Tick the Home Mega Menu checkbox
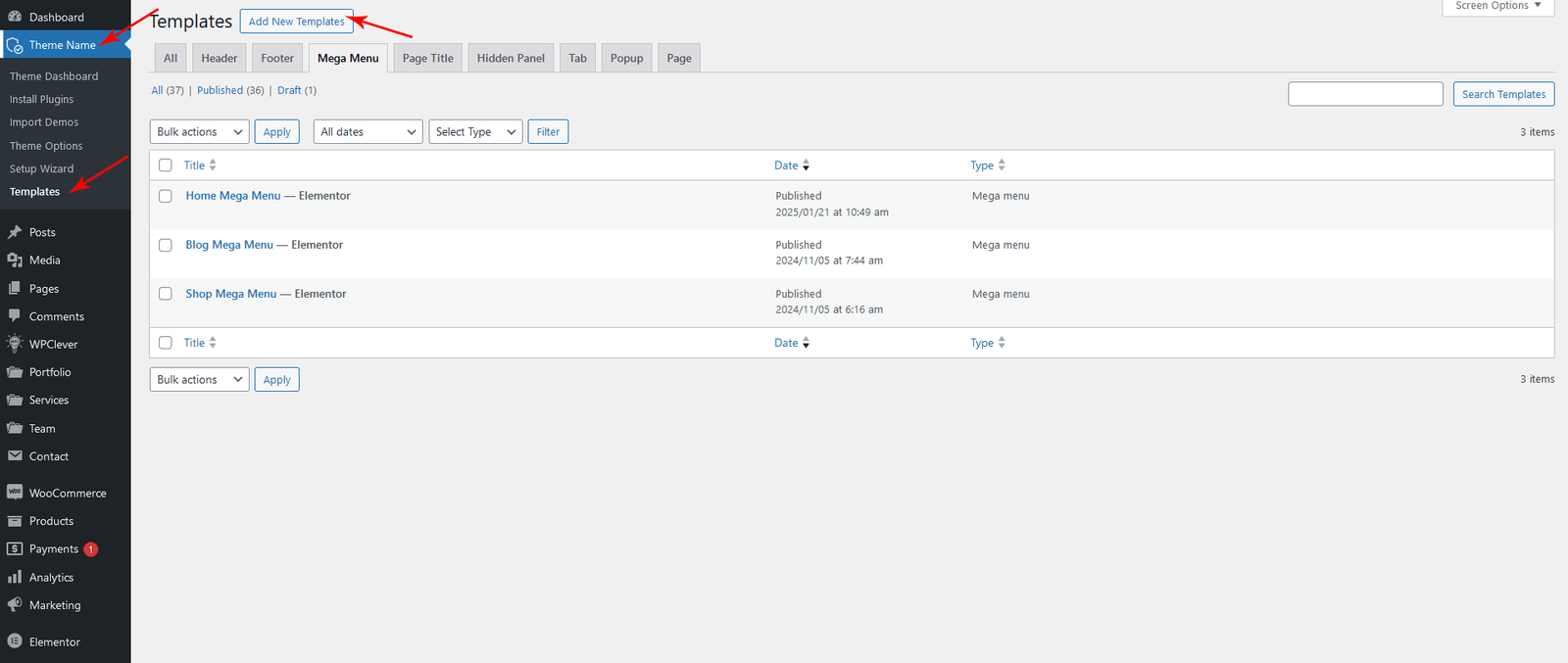The height and width of the screenshot is (663, 1568). pyautogui.click(x=166, y=196)
